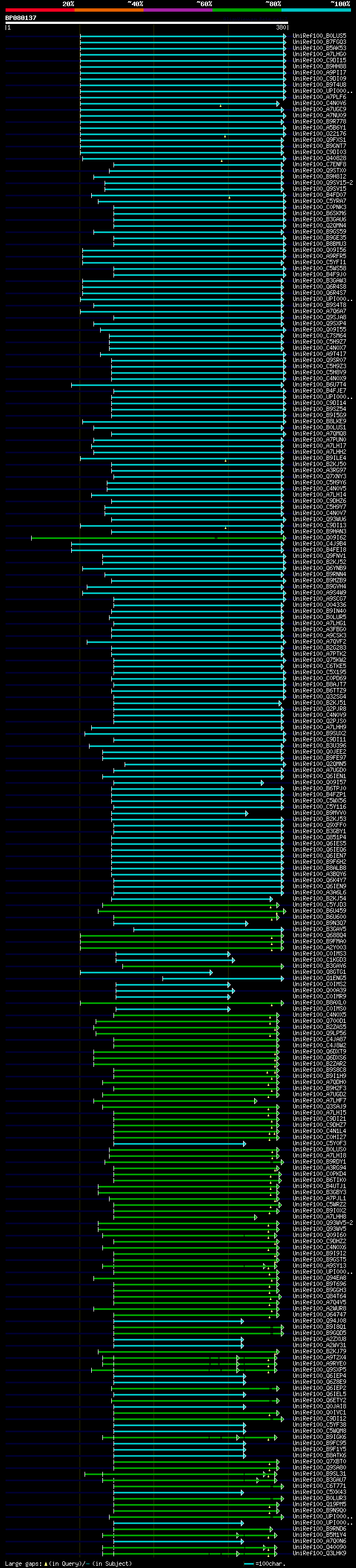Image resolution: width=356 pixels, height=1568 pixels.
Task: Open UniRef100_B9MVV0 entry
Action: point(319,813)
